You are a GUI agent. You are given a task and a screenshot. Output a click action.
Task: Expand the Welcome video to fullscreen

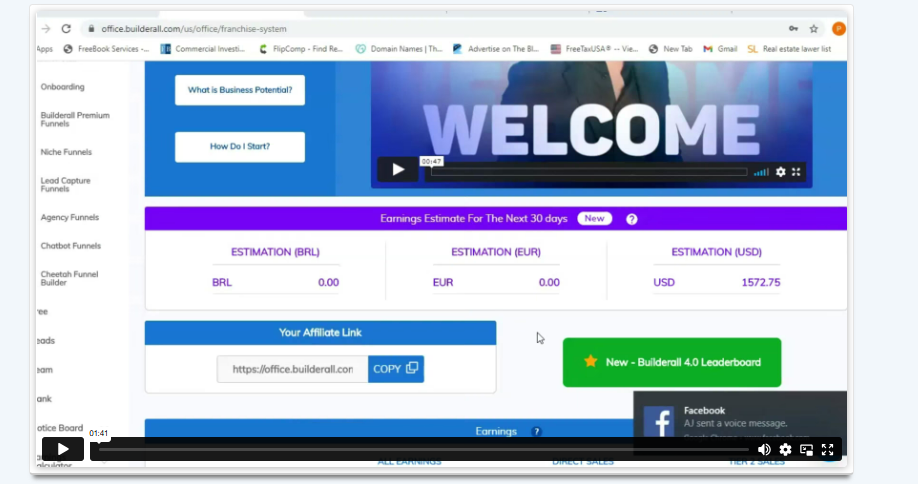click(x=796, y=172)
